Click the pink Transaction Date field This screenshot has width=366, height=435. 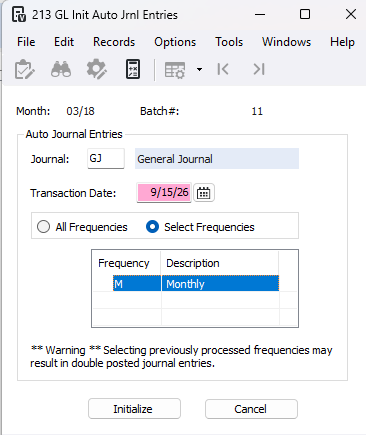[x=164, y=192]
